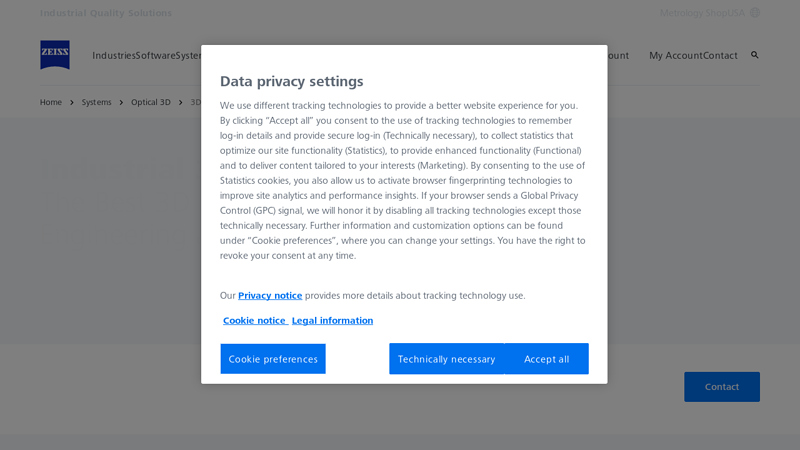Follow the Privacy notice link
Image resolution: width=800 pixels, height=450 pixels.
270,296
